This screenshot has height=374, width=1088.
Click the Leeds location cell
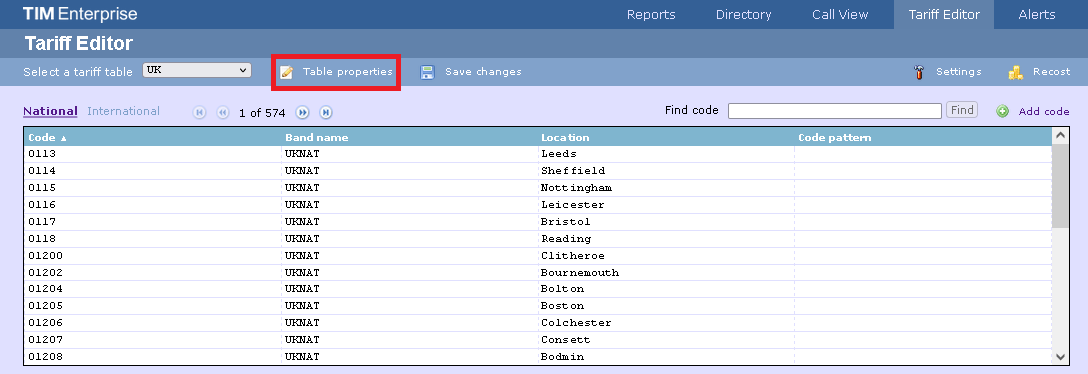(666, 154)
